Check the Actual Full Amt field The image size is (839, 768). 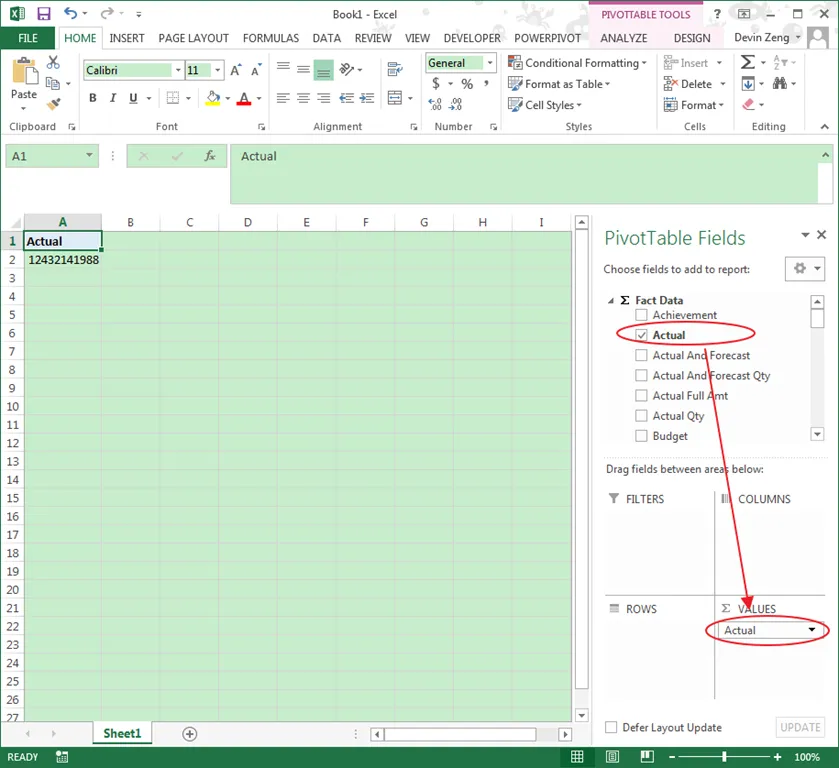click(641, 396)
